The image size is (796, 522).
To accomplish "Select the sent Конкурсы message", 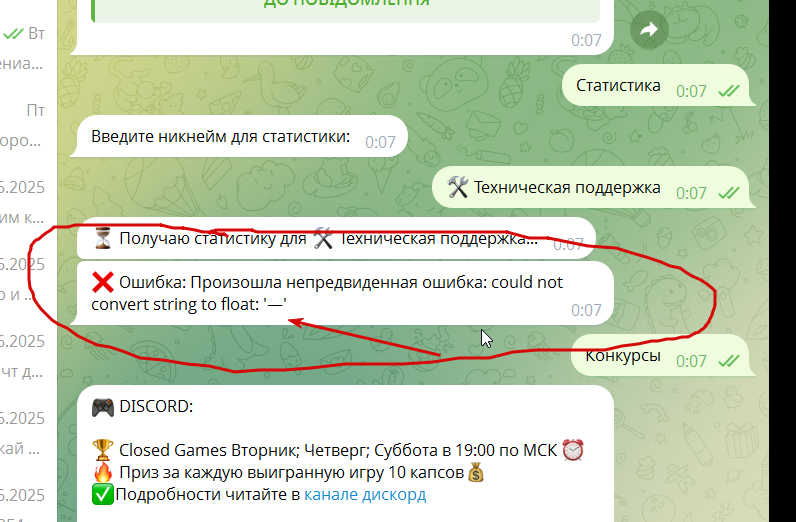I will [660, 355].
